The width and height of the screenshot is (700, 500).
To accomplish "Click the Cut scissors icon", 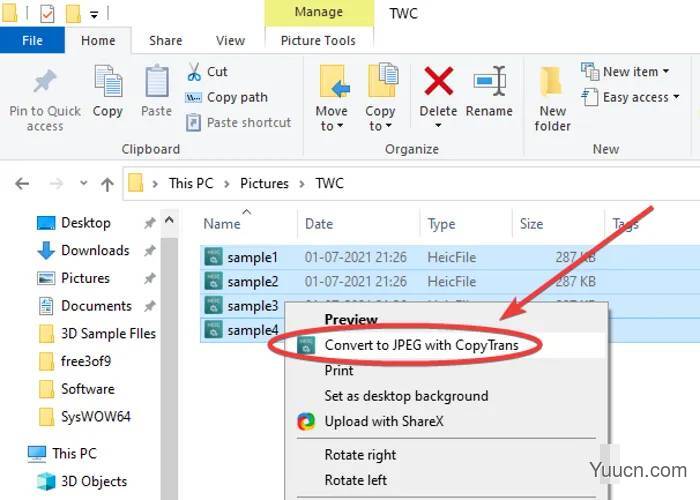I will [194, 71].
